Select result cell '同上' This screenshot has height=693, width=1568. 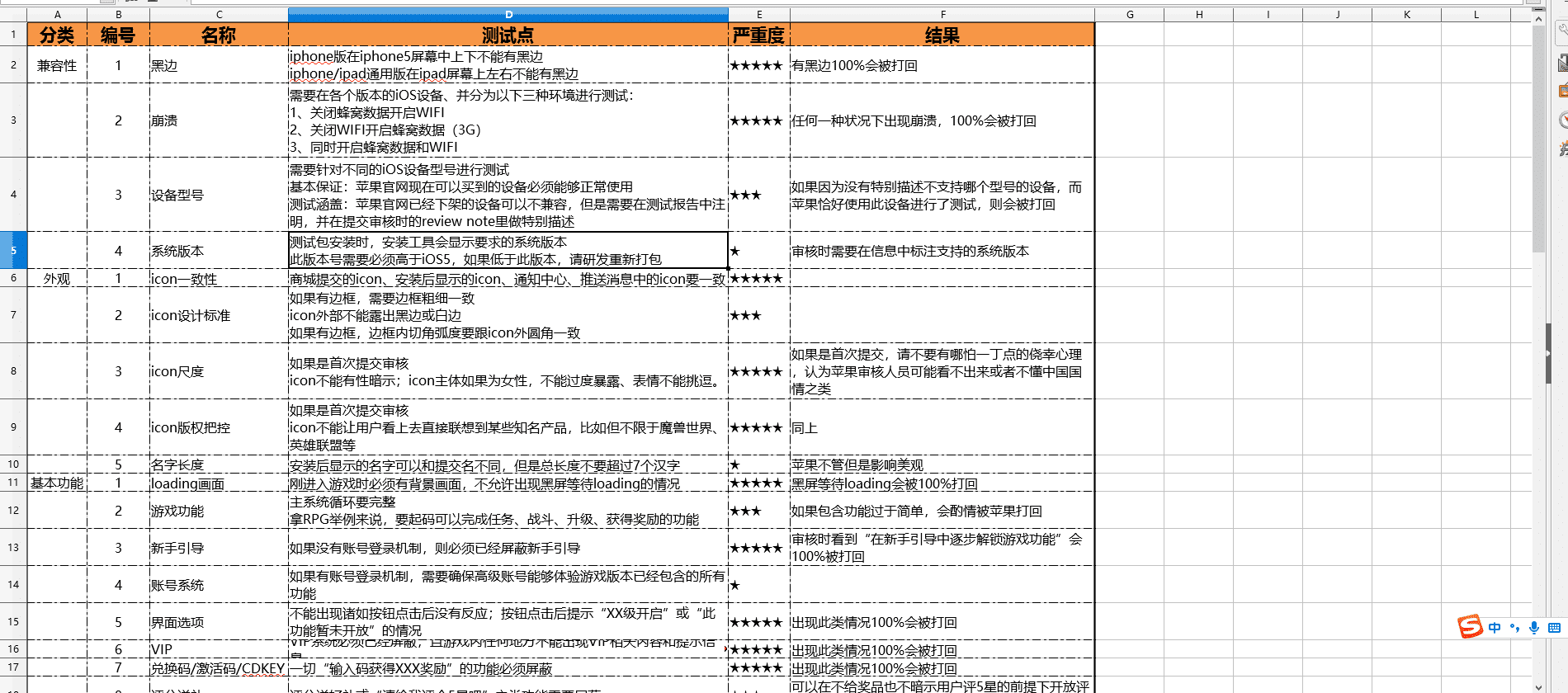(942, 427)
